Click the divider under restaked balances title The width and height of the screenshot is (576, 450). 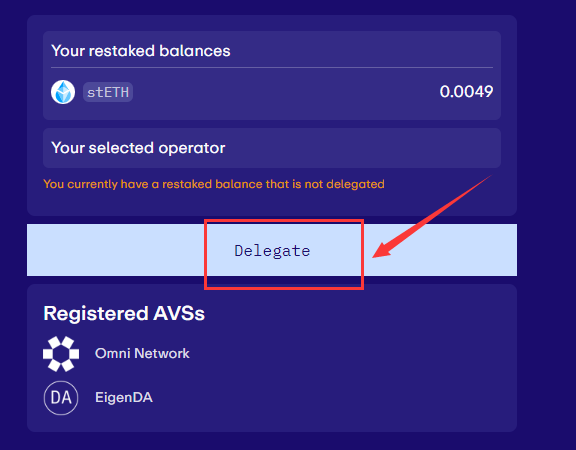(x=272, y=68)
